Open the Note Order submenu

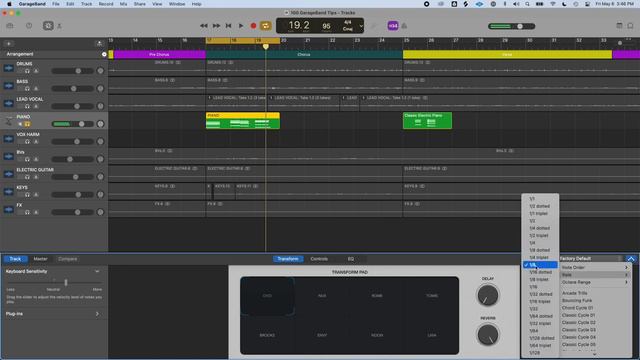click(595, 267)
